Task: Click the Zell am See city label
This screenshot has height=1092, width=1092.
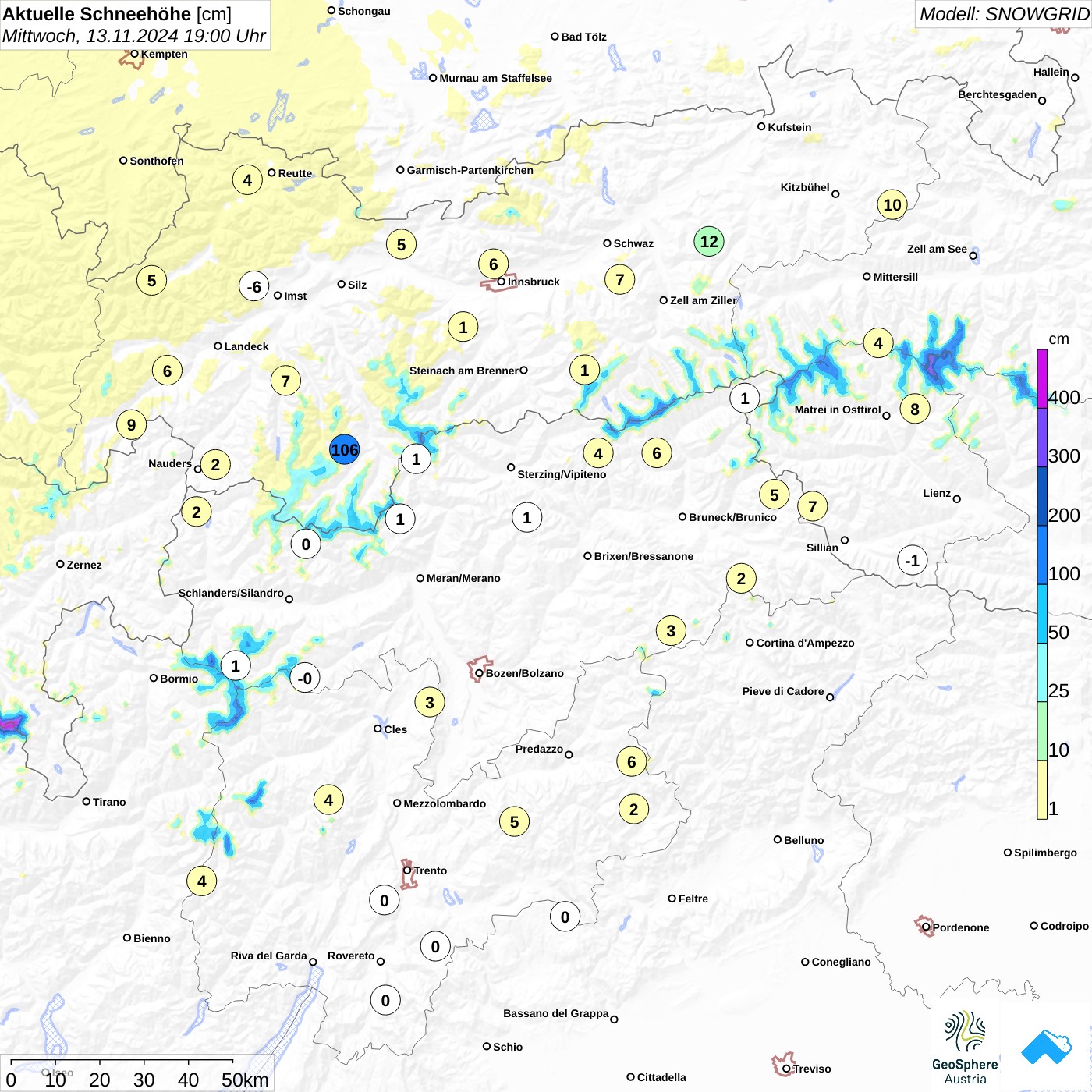Action: tap(937, 249)
